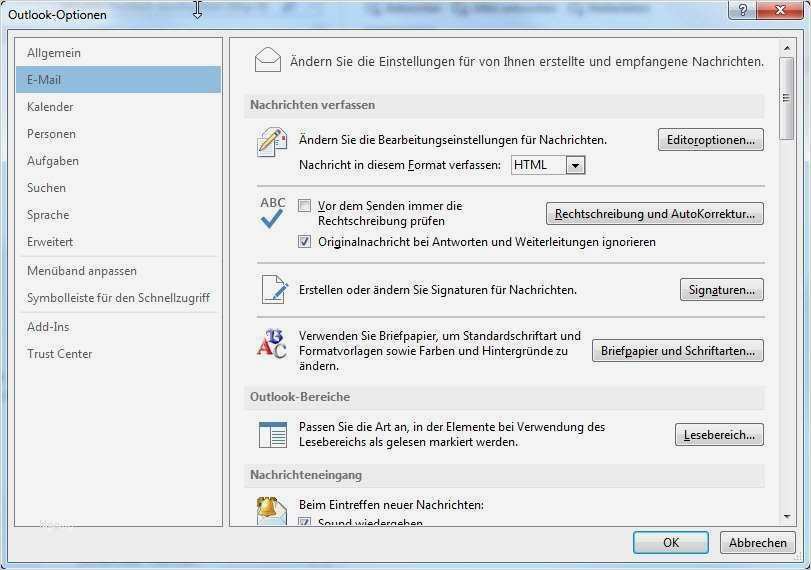Click the vertical scrollbar thumb

point(787,98)
